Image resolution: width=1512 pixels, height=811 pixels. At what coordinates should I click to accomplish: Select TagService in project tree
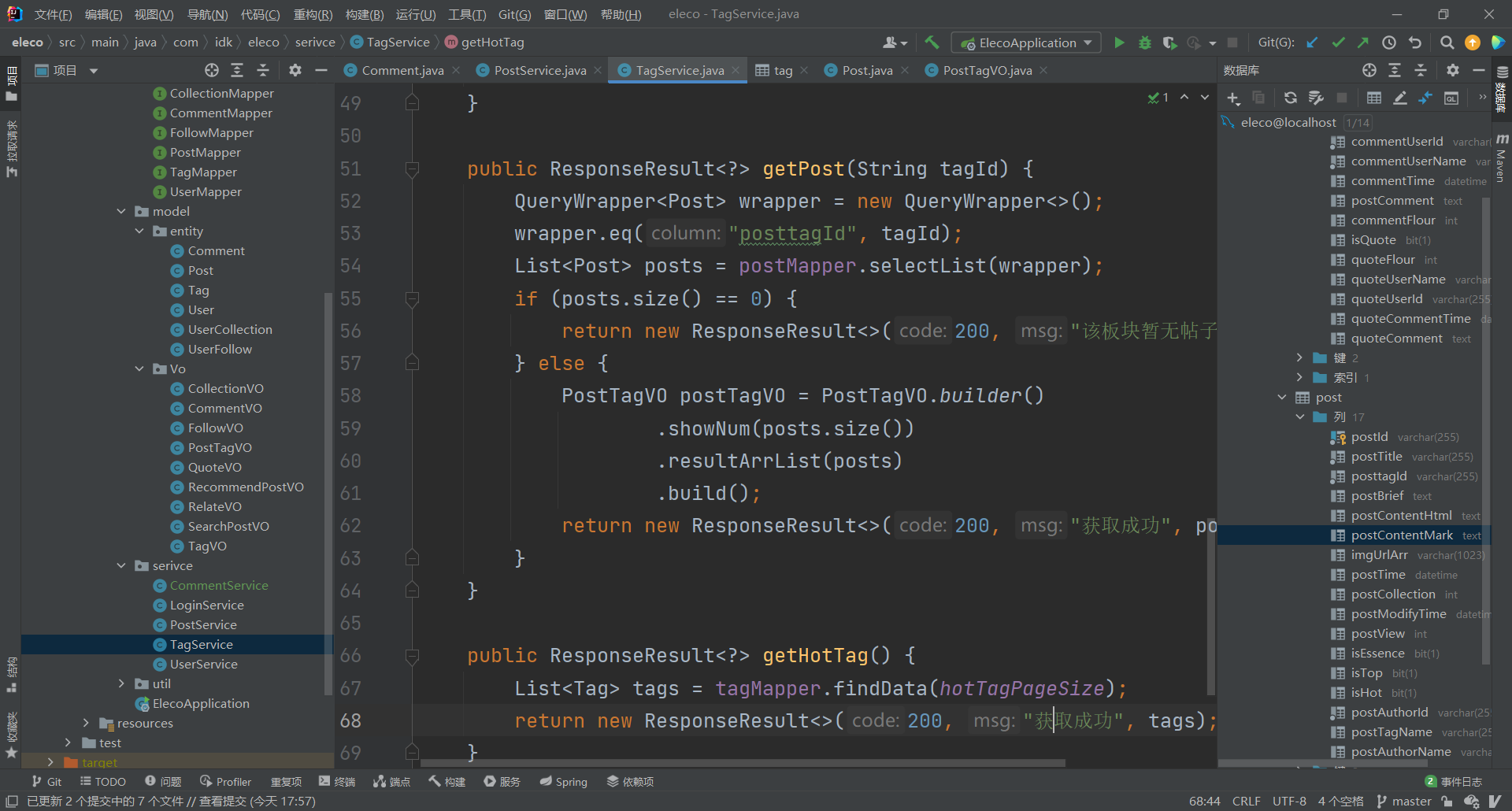pos(201,644)
